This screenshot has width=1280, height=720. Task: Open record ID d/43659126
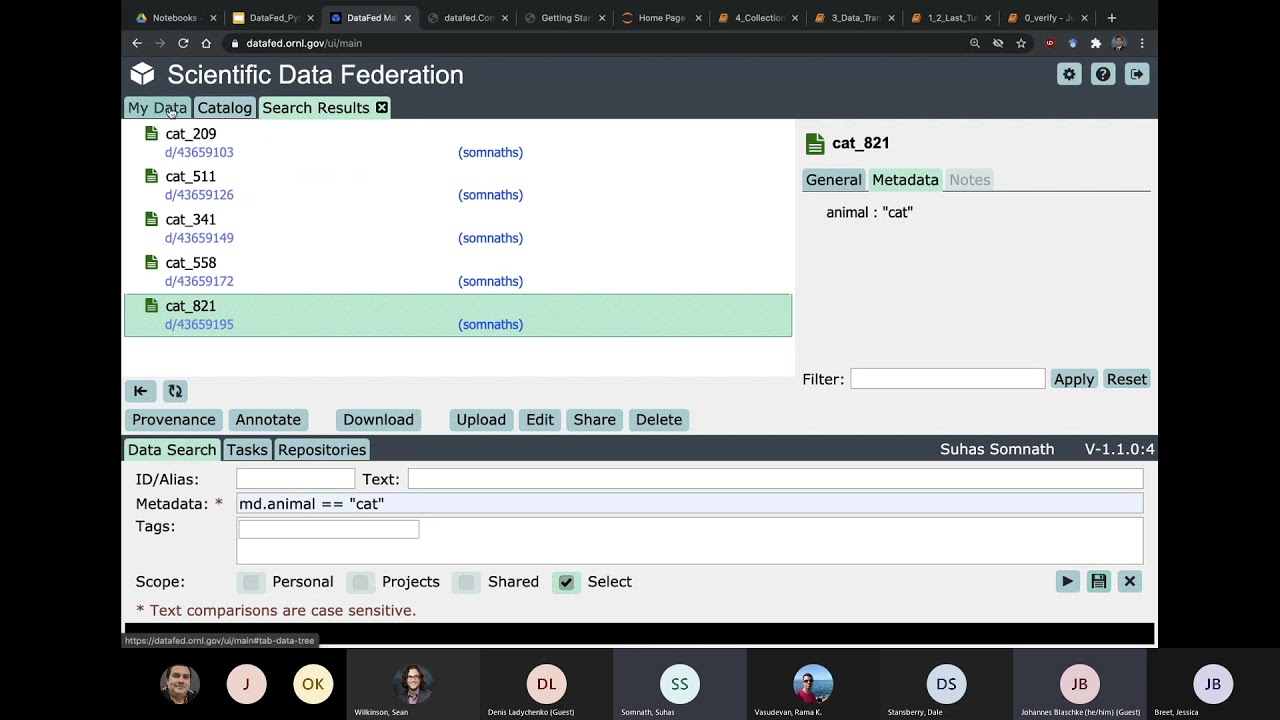pos(199,195)
